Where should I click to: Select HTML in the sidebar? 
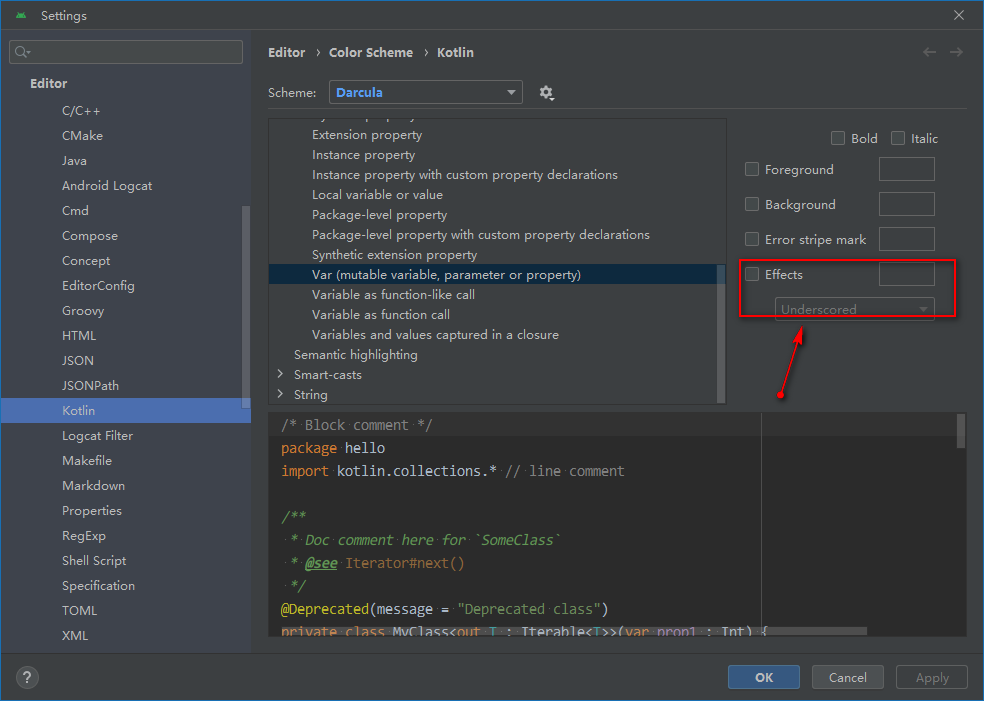79,336
